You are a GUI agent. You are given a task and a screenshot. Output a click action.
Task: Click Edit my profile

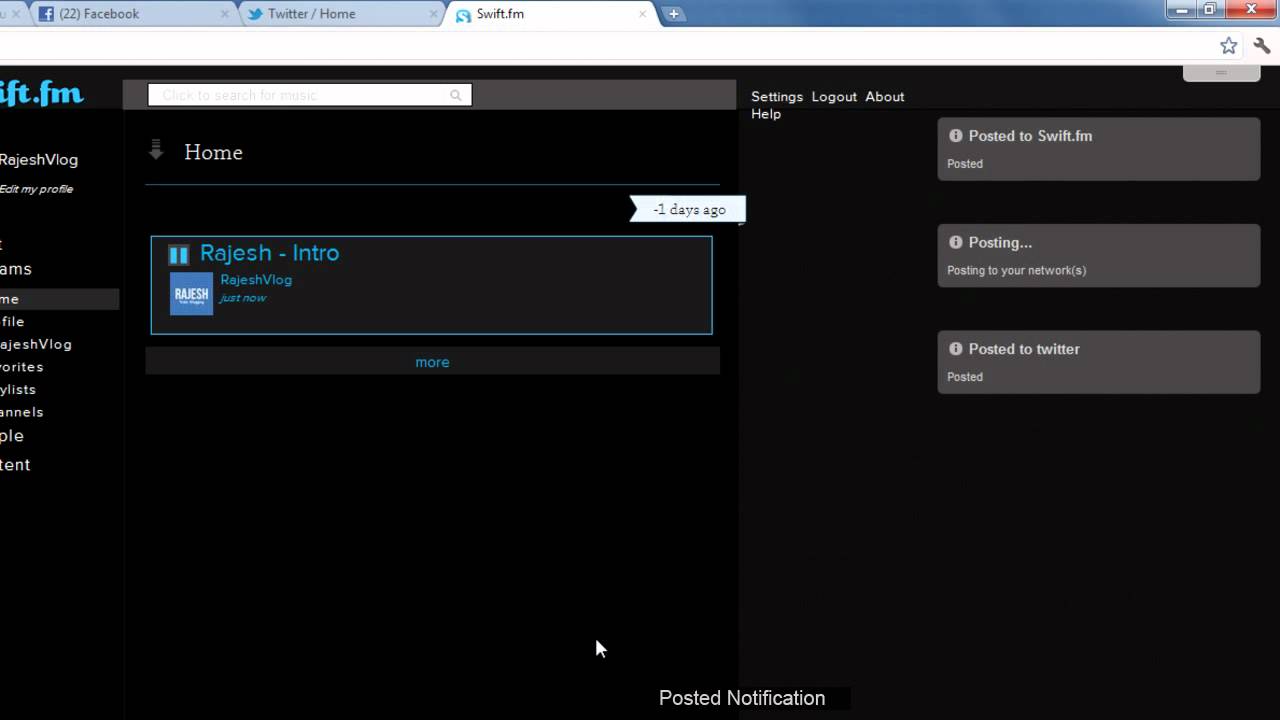click(36, 189)
